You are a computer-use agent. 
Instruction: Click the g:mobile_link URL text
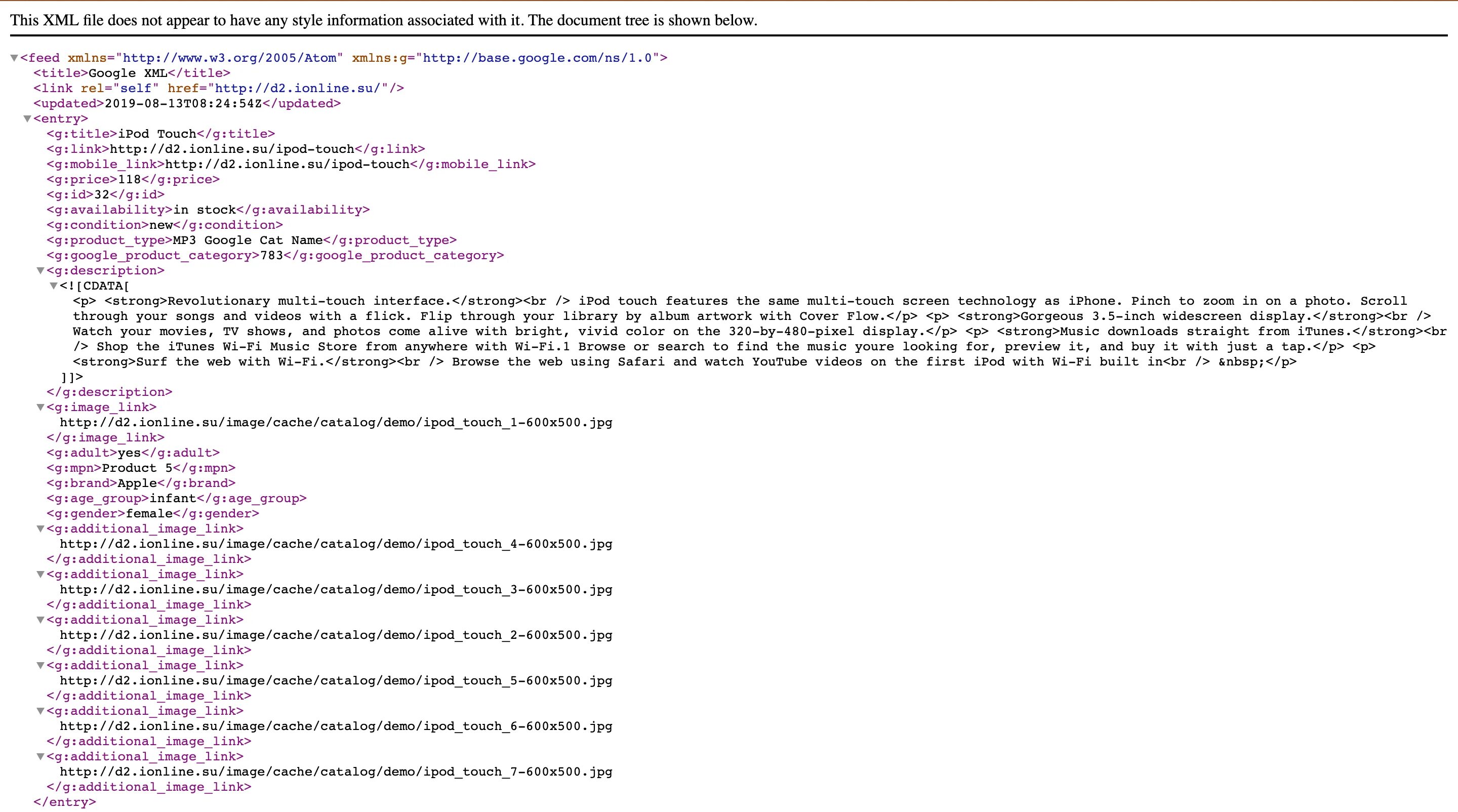(x=287, y=165)
